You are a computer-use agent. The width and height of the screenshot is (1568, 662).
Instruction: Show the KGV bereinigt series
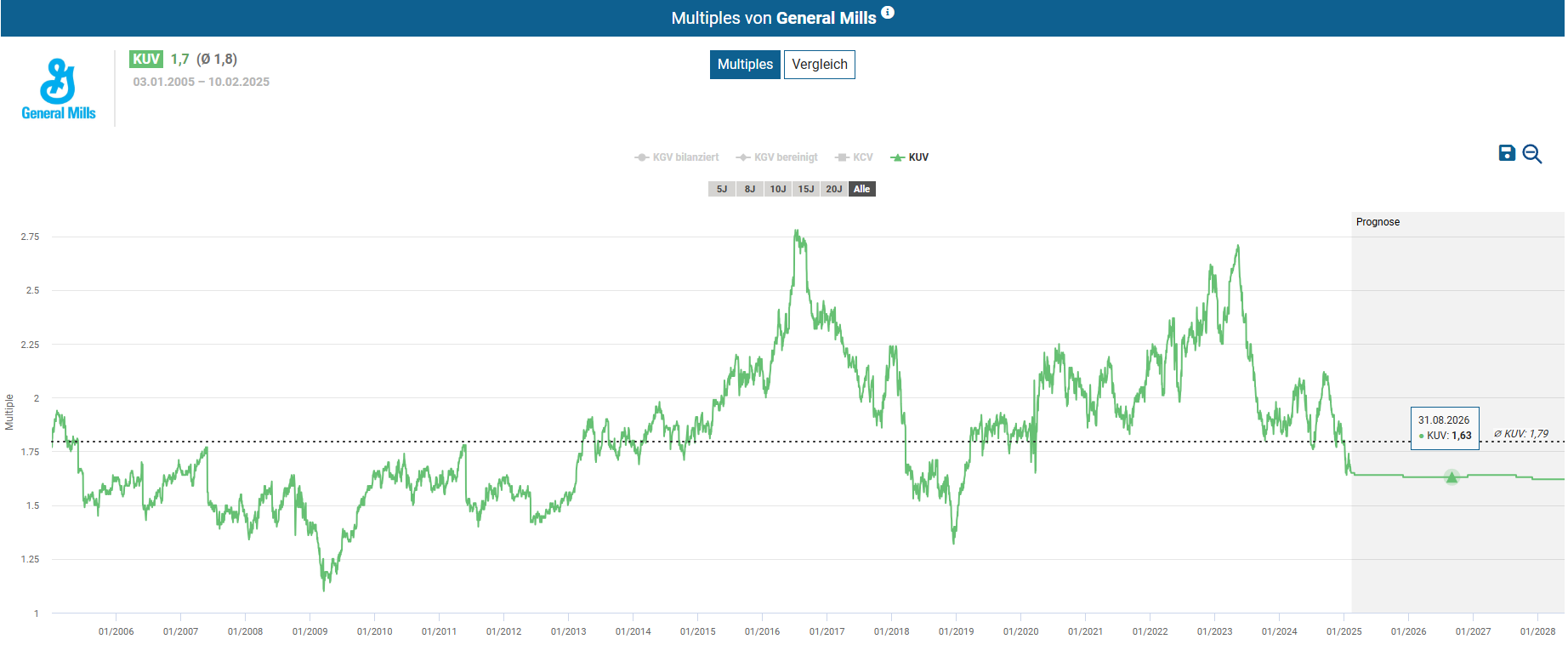click(x=777, y=157)
